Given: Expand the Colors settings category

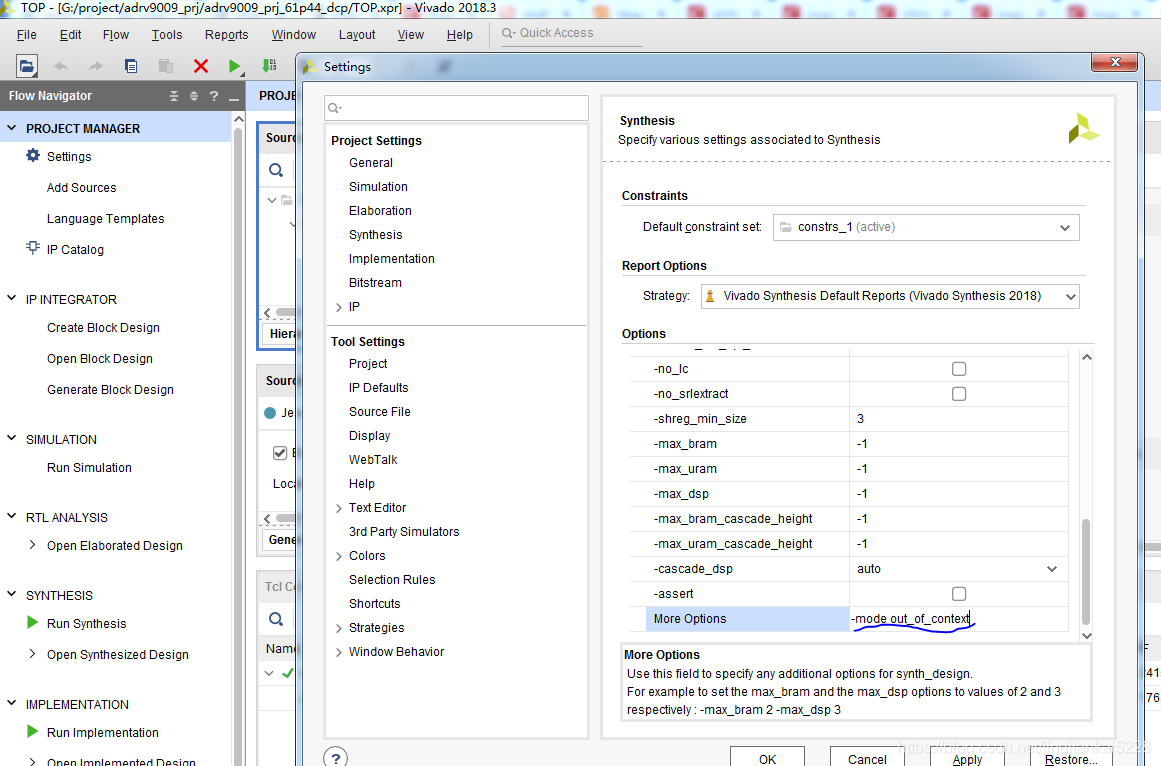Looking at the screenshot, I should tap(338, 557).
